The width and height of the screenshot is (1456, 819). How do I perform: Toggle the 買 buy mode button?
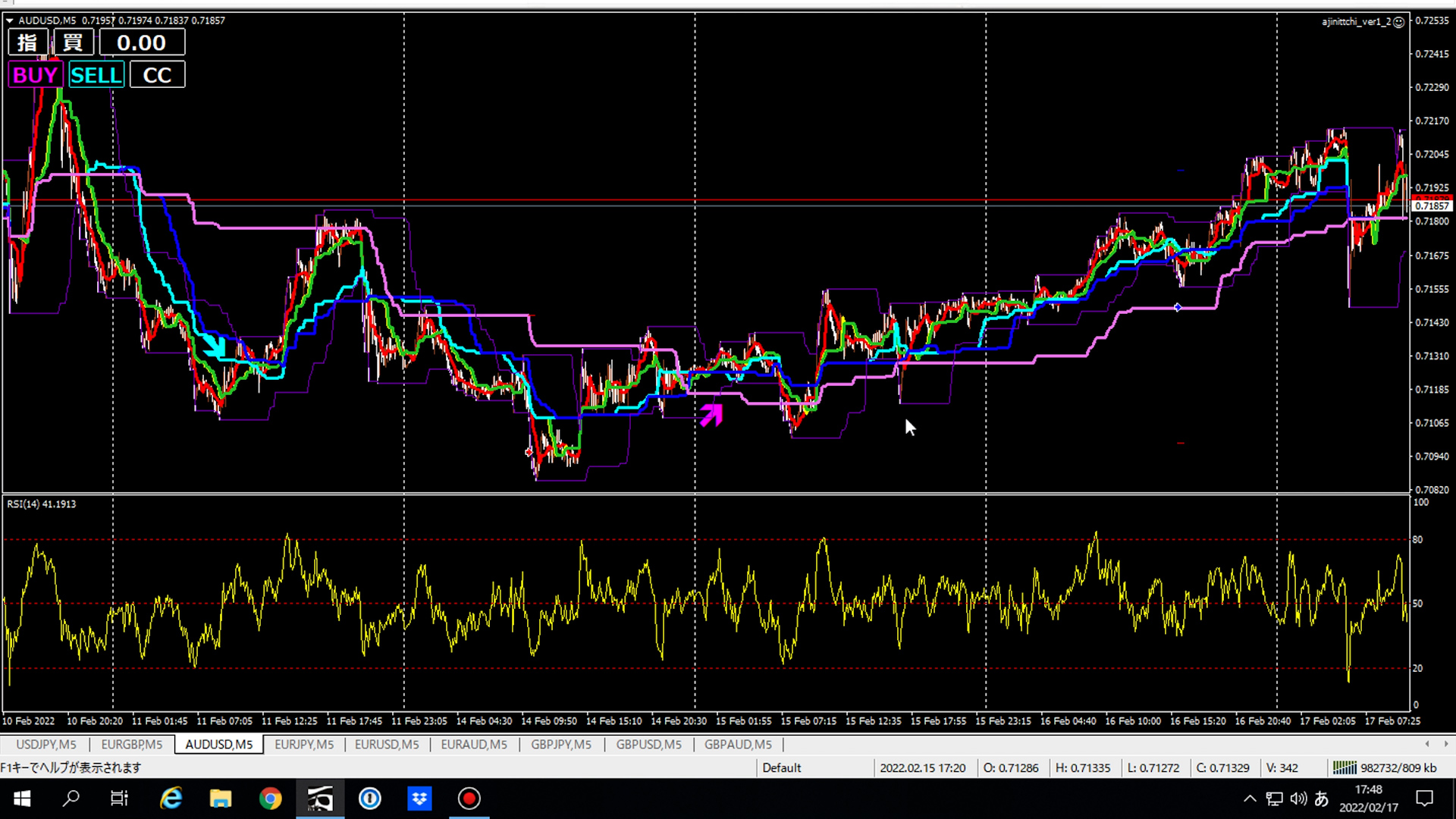coord(73,42)
